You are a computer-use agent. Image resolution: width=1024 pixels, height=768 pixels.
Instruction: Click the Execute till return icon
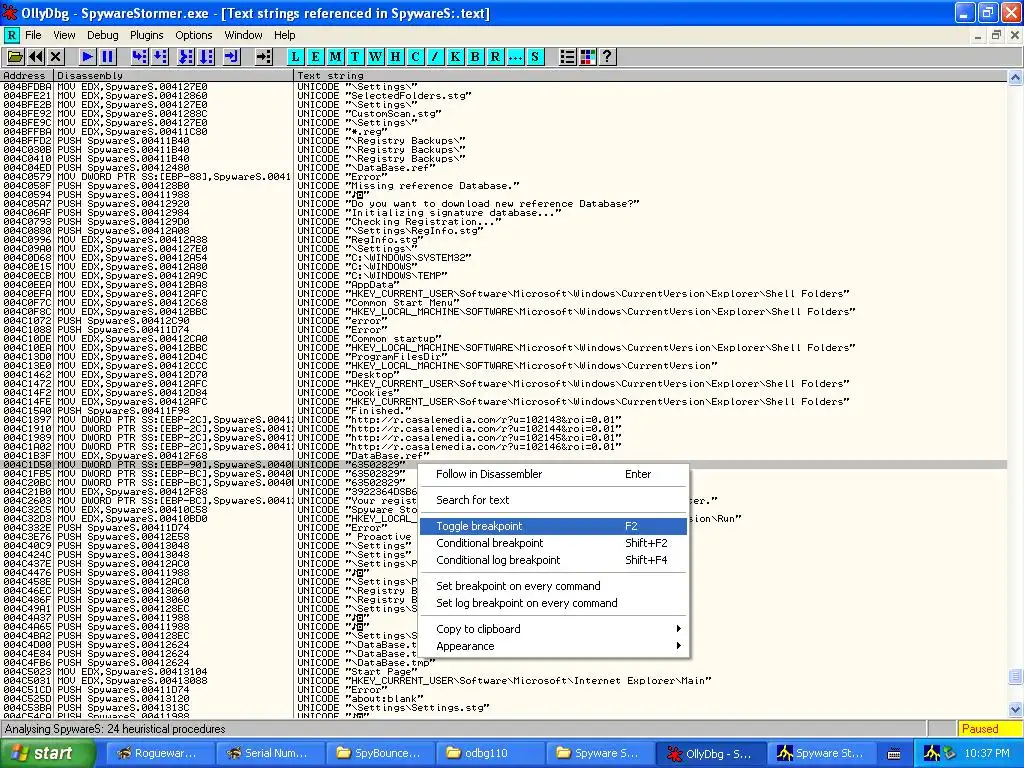[232, 57]
